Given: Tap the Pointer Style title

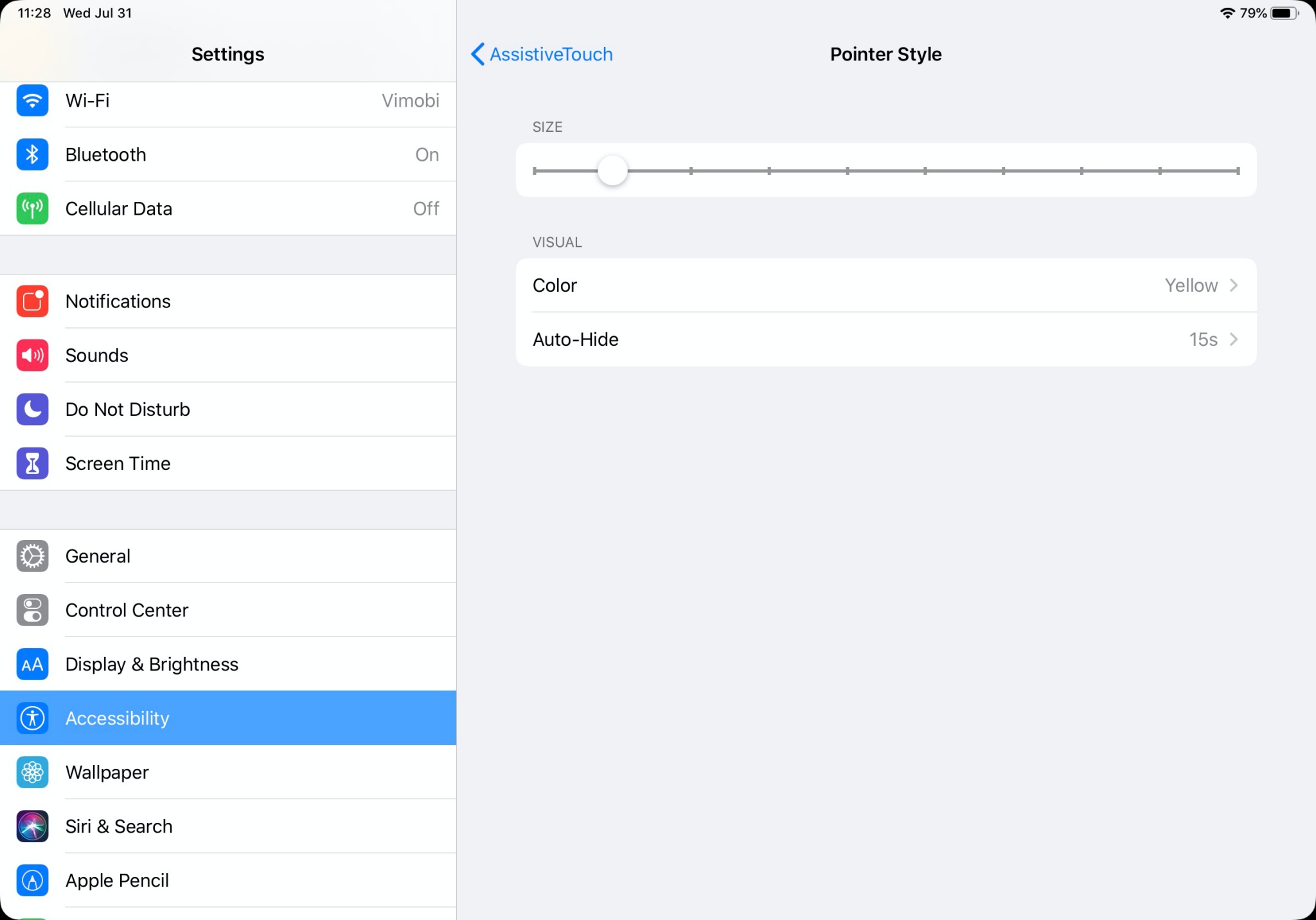Looking at the screenshot, I should point(885,54).
